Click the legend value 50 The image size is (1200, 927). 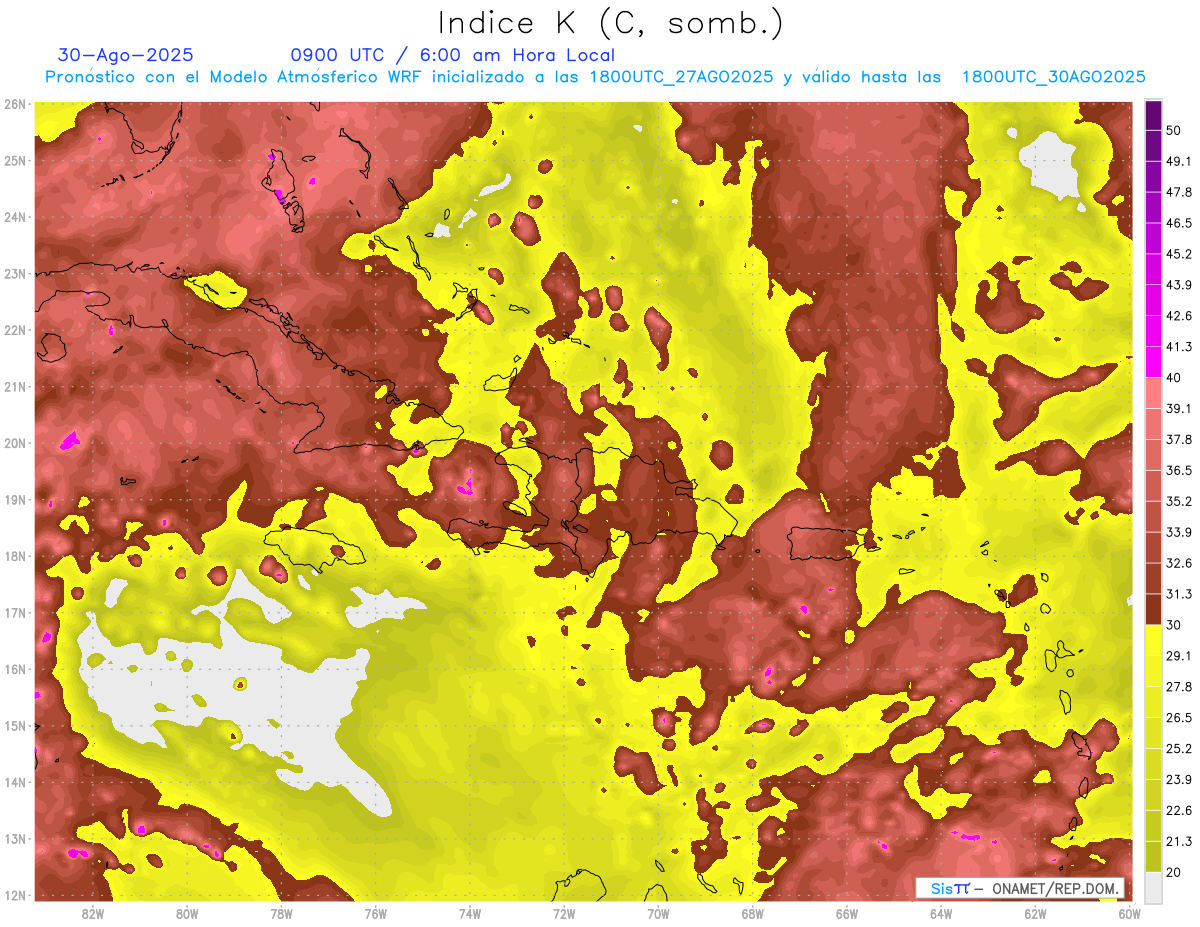coord(1174,130)
